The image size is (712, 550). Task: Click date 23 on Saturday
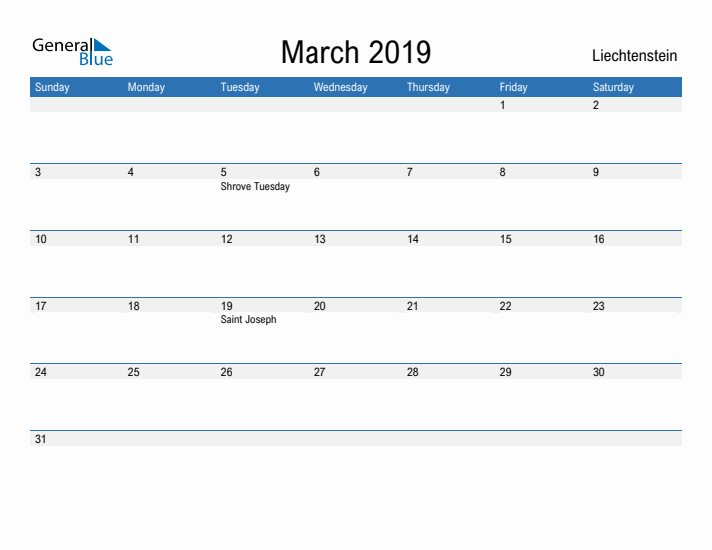[x=598, y=306]
